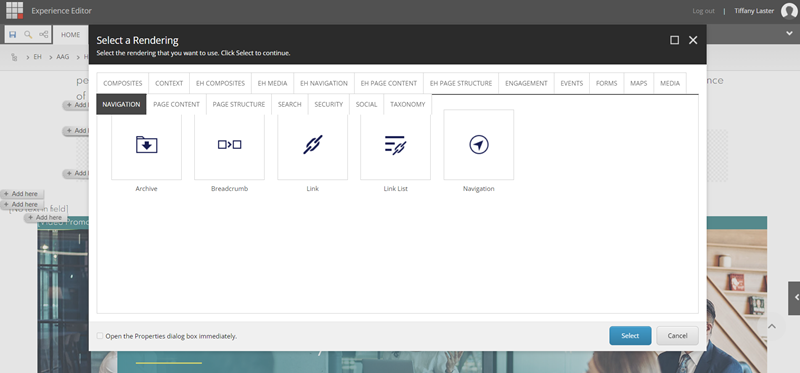
Task: Click the Log out link
Action: [x=704, y=11]
